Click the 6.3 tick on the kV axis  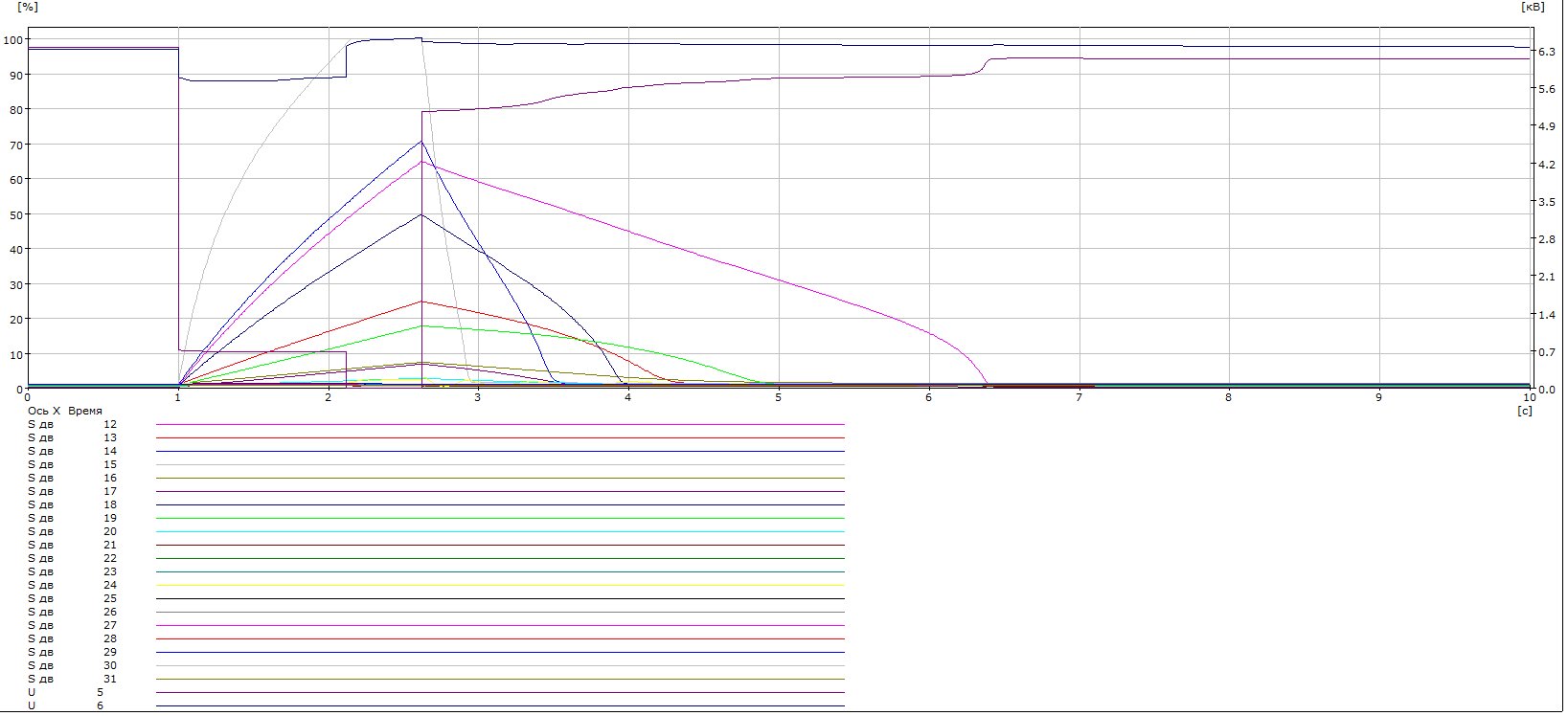pyautogui.click(x=1547, y=52)
